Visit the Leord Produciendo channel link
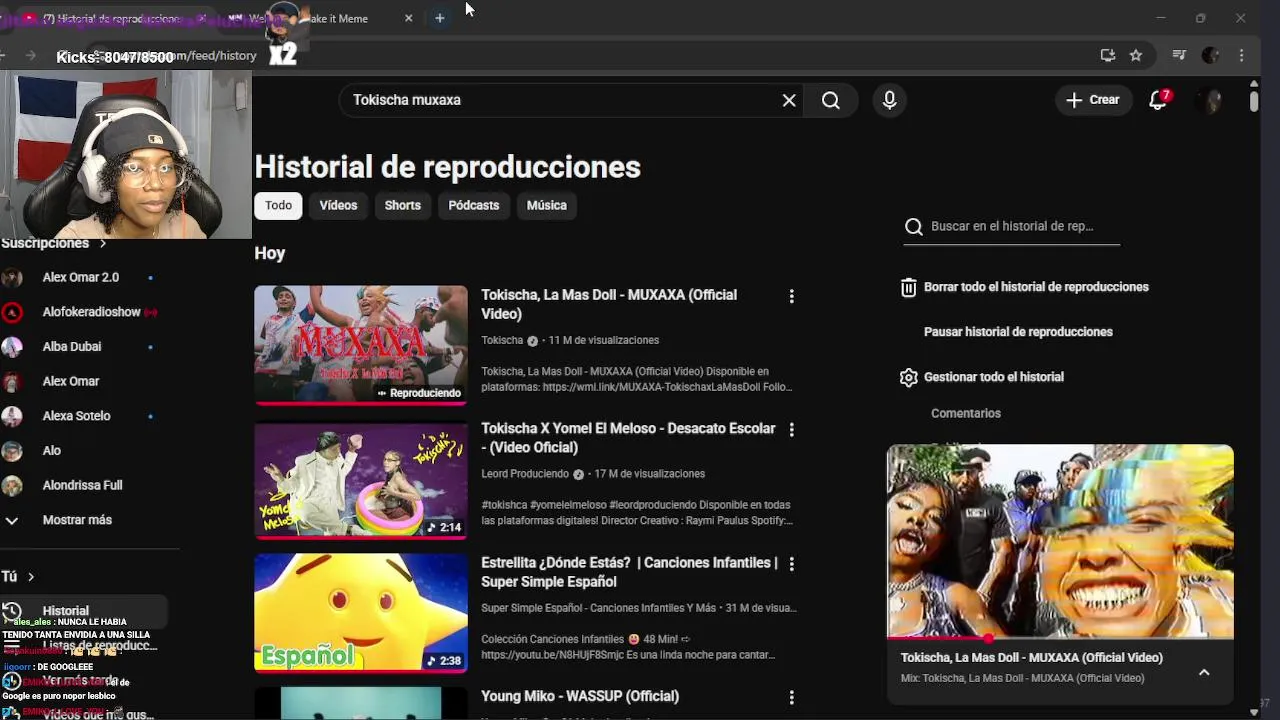The image size is (1280, 720). (x=525, y=474)
